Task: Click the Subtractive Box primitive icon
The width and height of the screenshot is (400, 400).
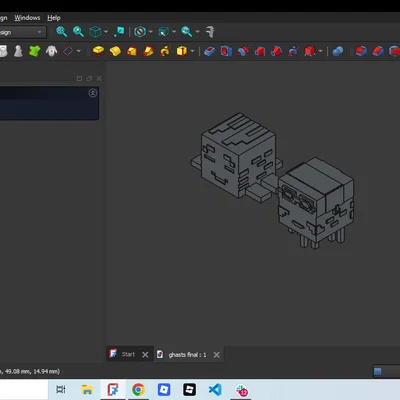Action: 310,51
